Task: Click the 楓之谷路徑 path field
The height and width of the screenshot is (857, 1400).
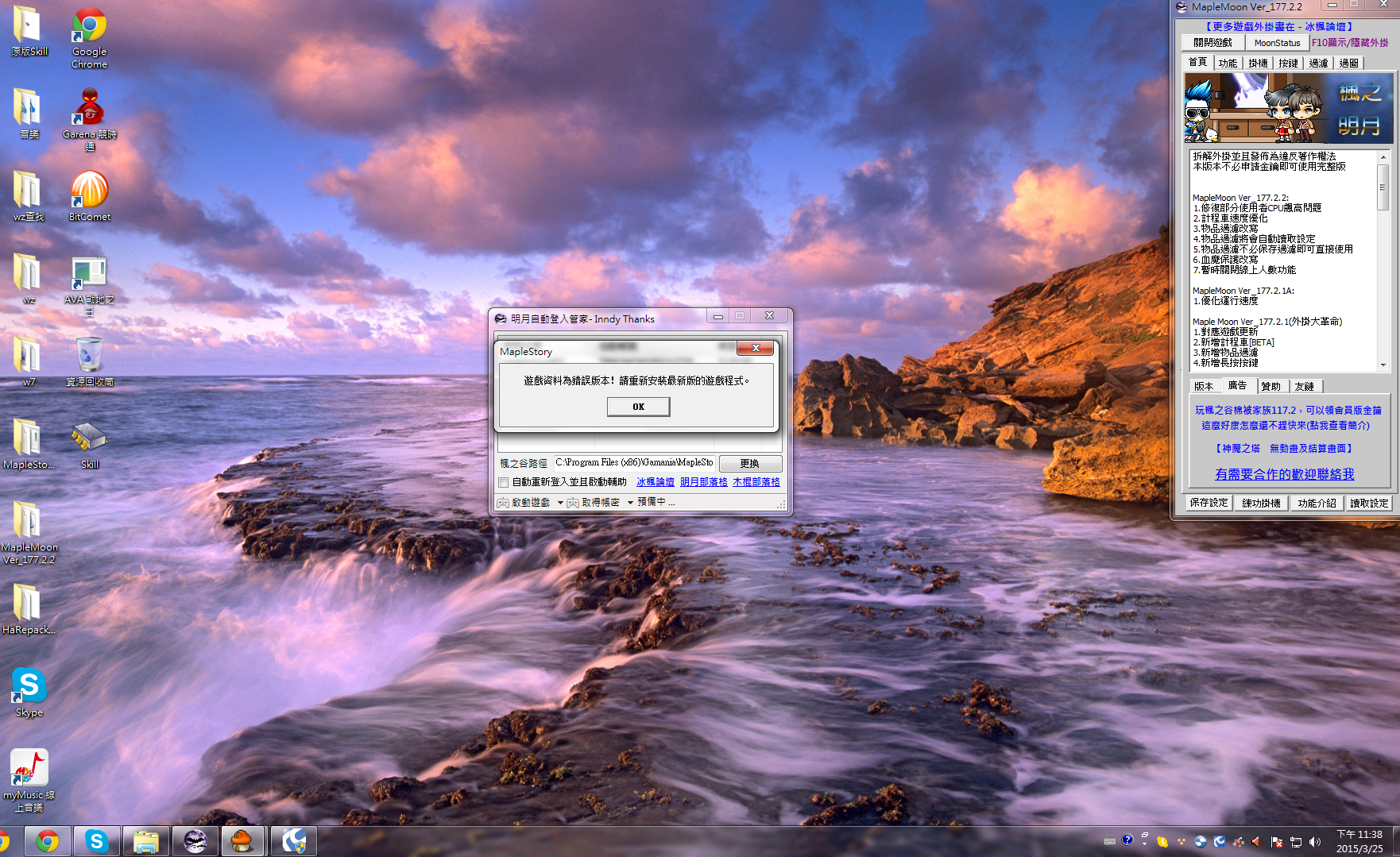Action: pos(633,462)
